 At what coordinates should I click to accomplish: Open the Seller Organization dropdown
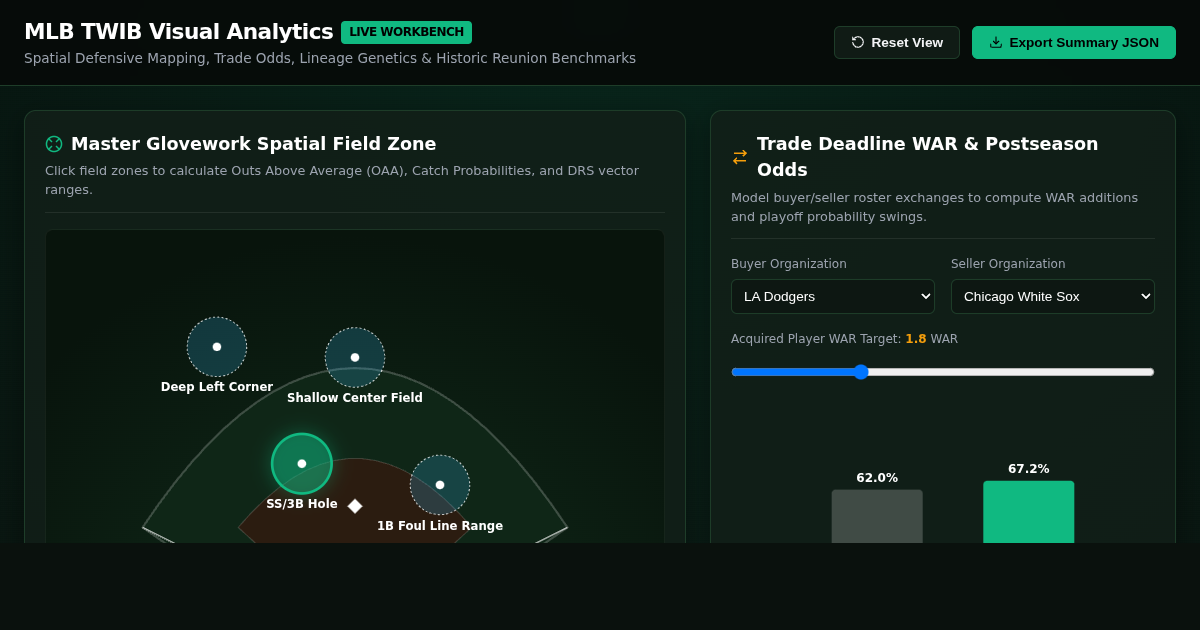[1053, 296]
